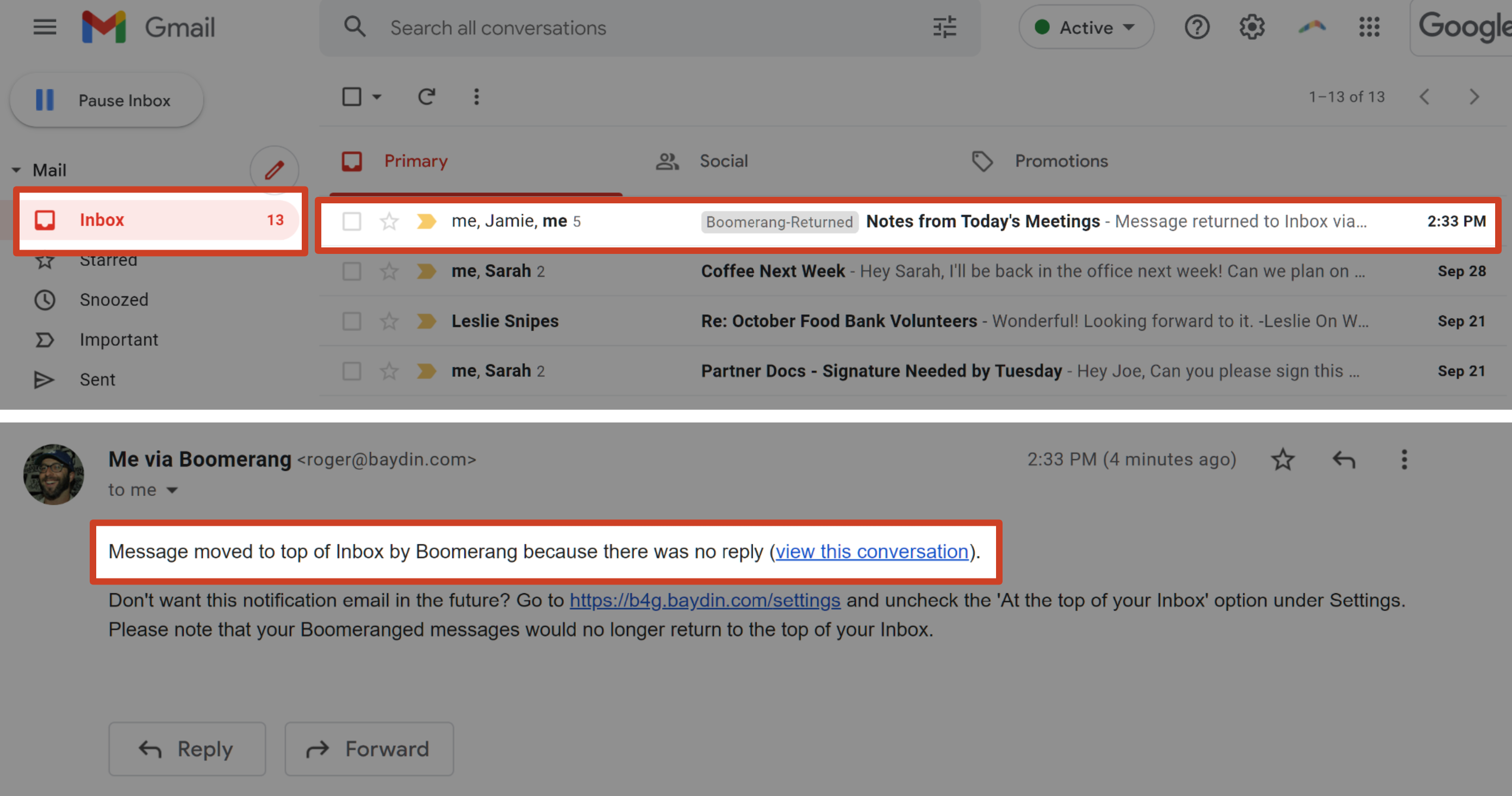Toggle importance marker on Partner Docs email
Viewport: 1512px width, 796px height.
pyautogui.click(x=427, y=371)
